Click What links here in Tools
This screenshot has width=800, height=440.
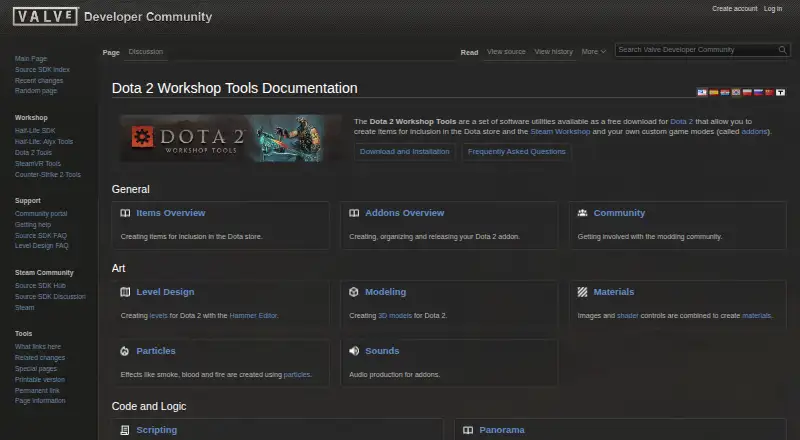38,347
